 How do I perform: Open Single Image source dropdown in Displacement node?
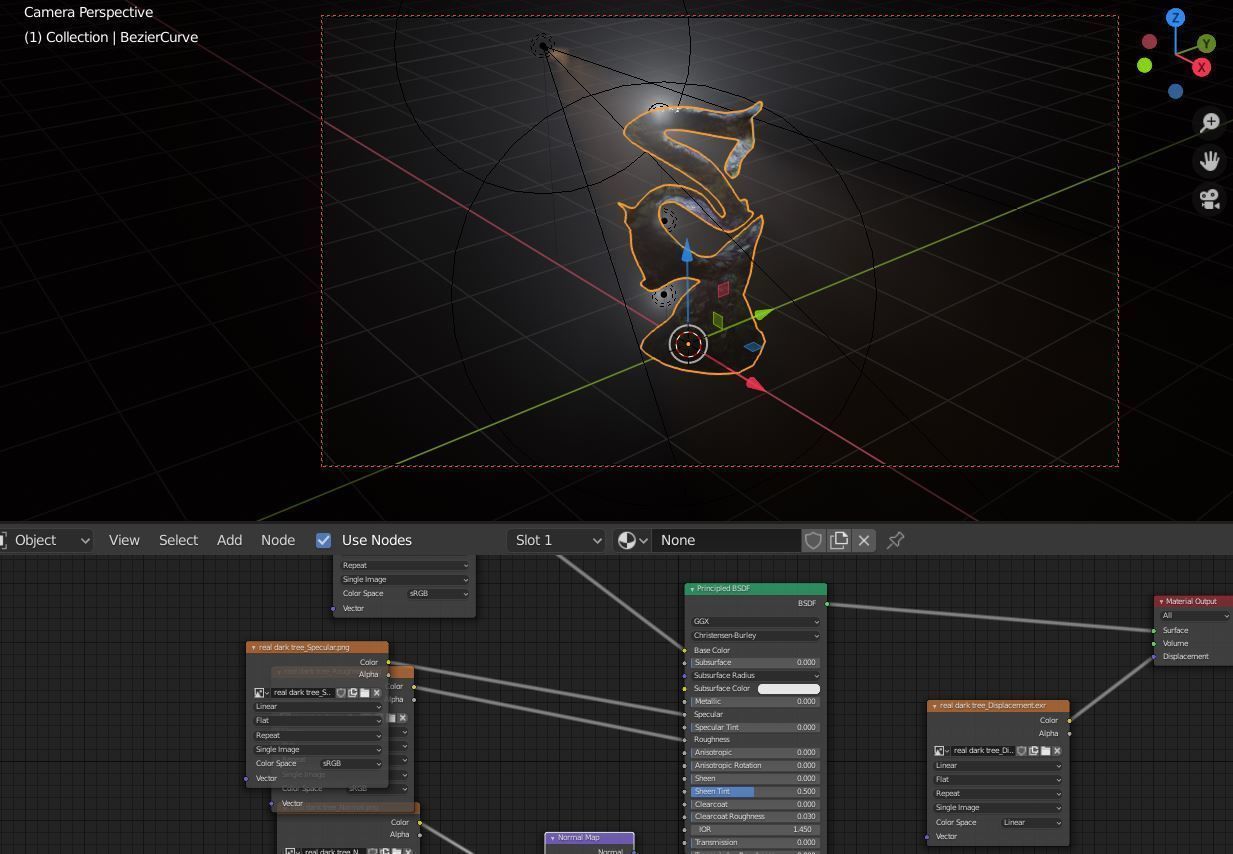click(998, 807)
